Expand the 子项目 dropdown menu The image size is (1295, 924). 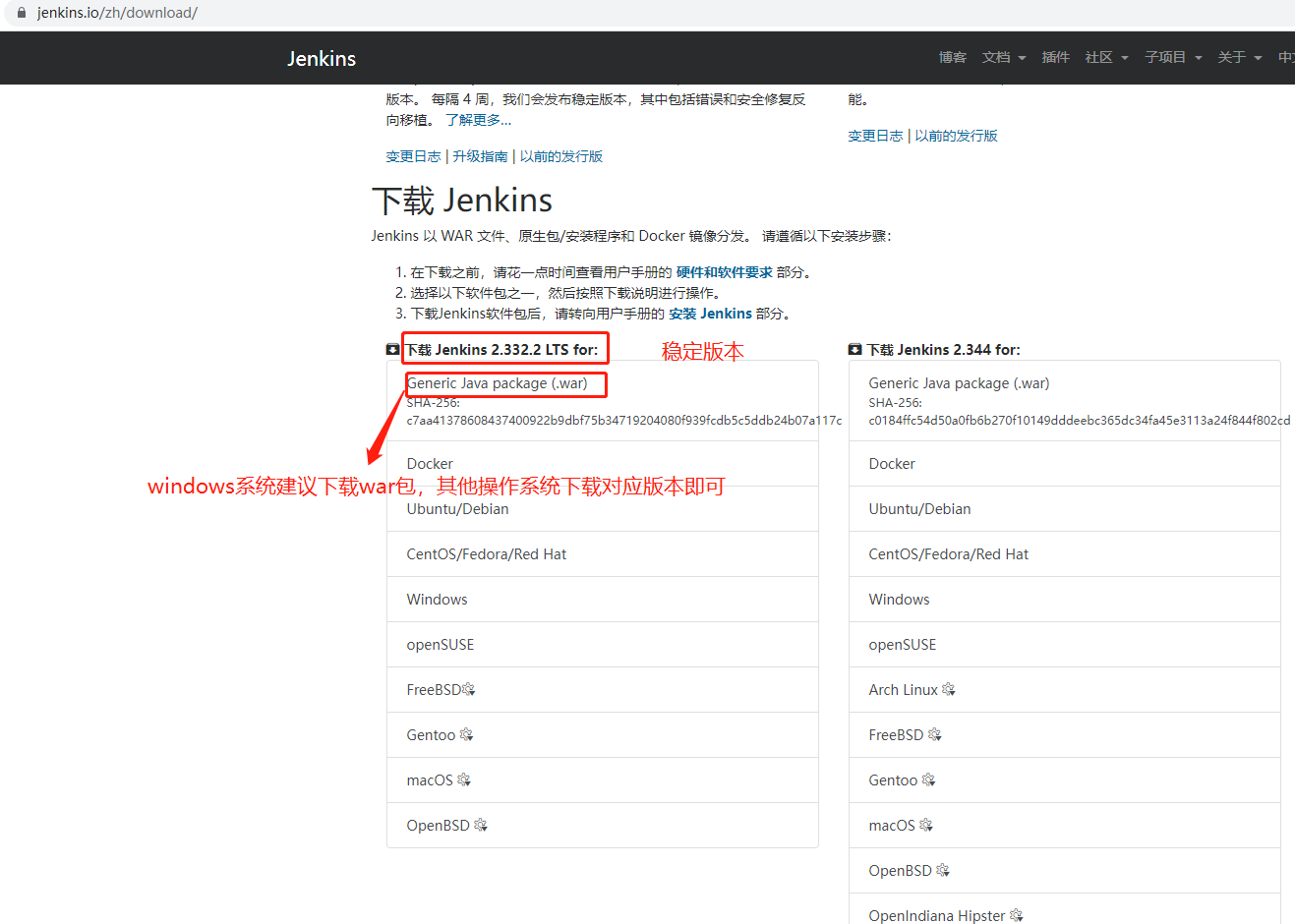click(1174, 58)
